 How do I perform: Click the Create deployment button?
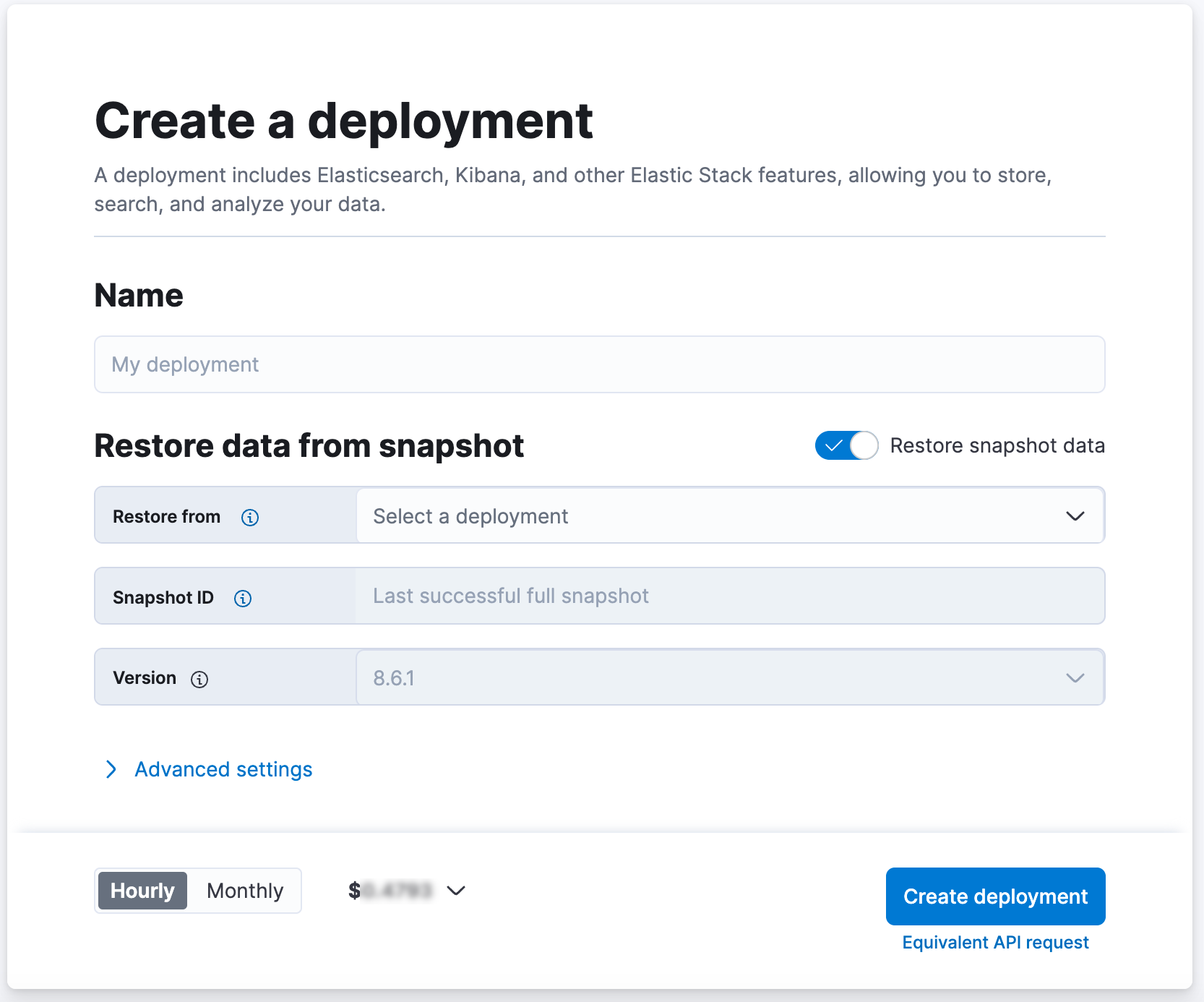(995, 896)
